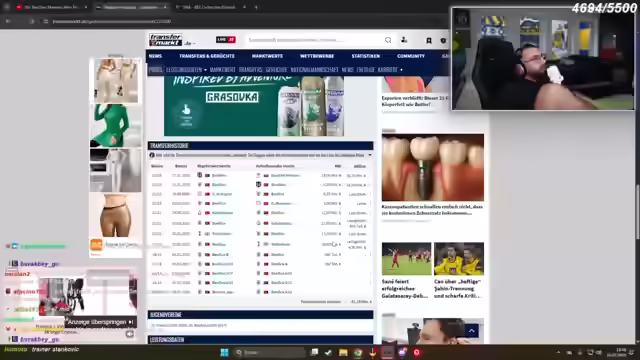Click the TRANSFERHISTORIE section header
Screen dimensions: 640x360
pos(260,146)
